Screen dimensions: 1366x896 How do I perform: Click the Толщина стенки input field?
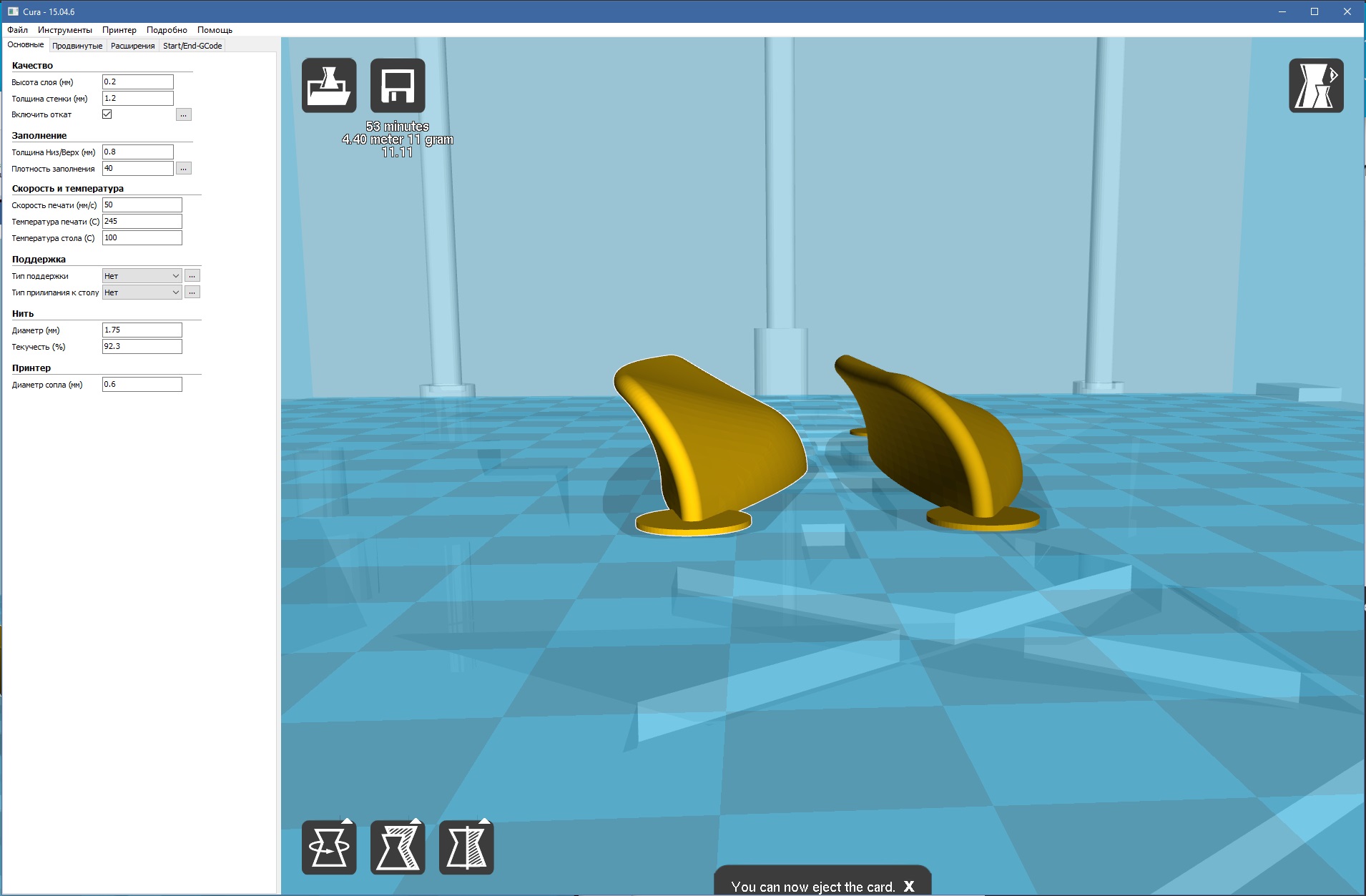tap(138, 99)
